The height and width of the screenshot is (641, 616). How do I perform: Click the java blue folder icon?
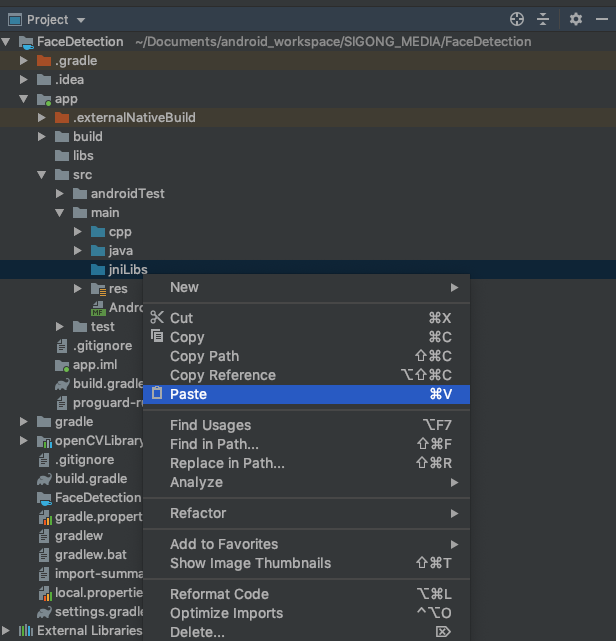[x=98, y=251]
